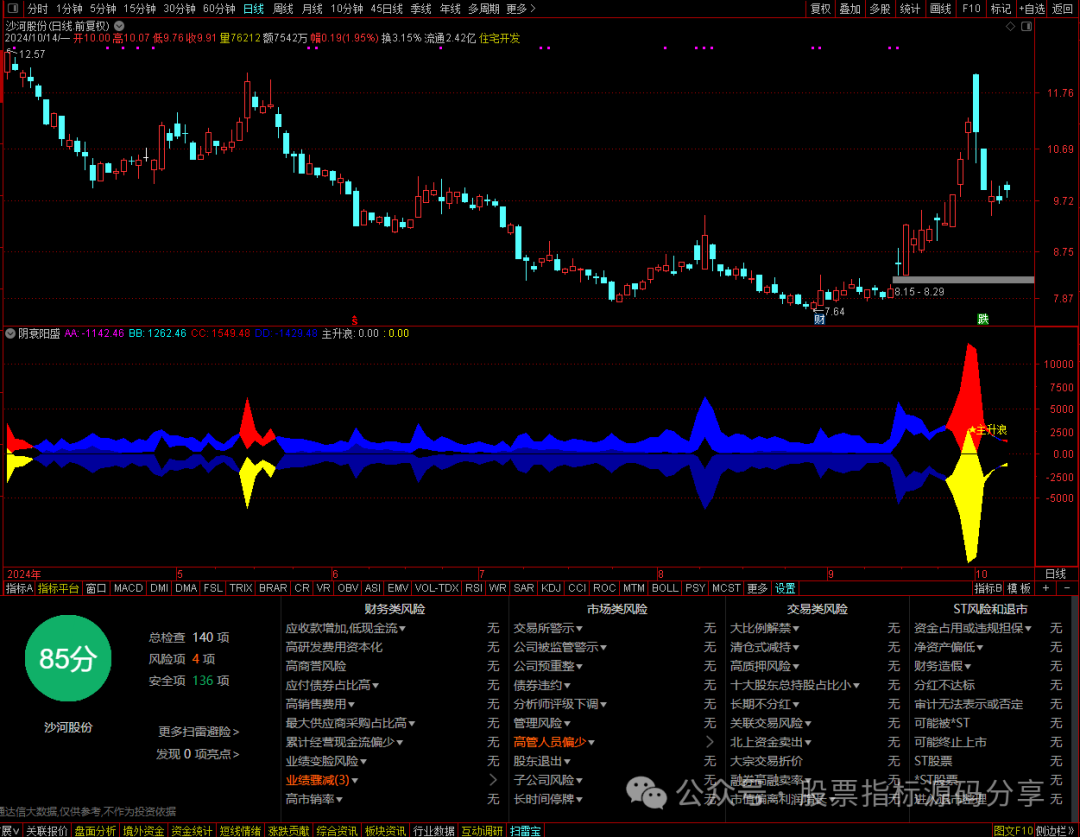Expand 大比例解禁 dropdown
The width and height of the screenshot is (1080, 837).
[765, 628]
